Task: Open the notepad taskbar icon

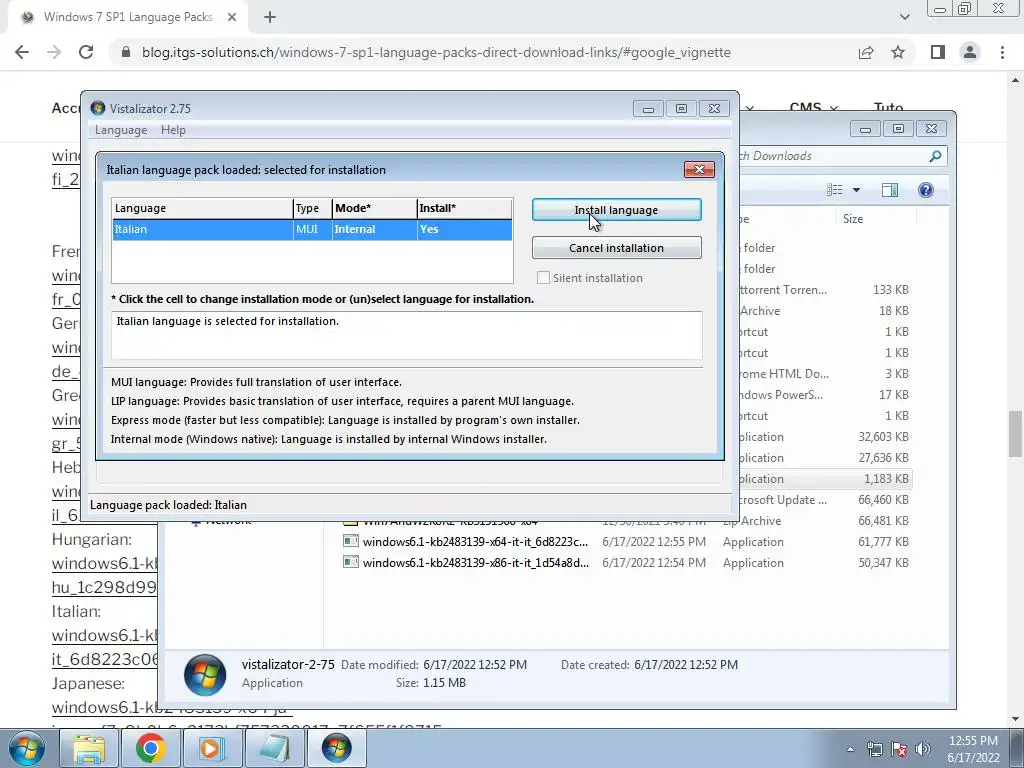Action: coord(274,748)
